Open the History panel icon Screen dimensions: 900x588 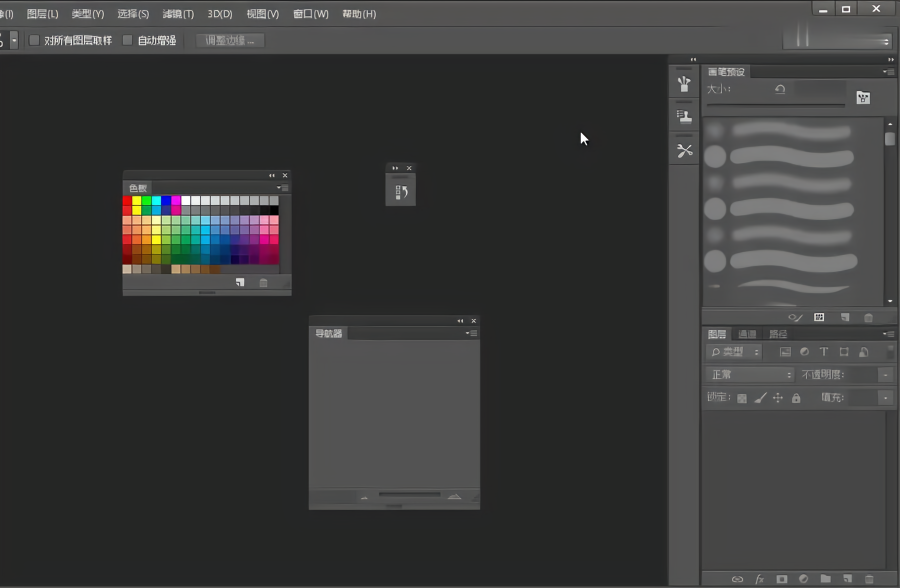(401, 190)
